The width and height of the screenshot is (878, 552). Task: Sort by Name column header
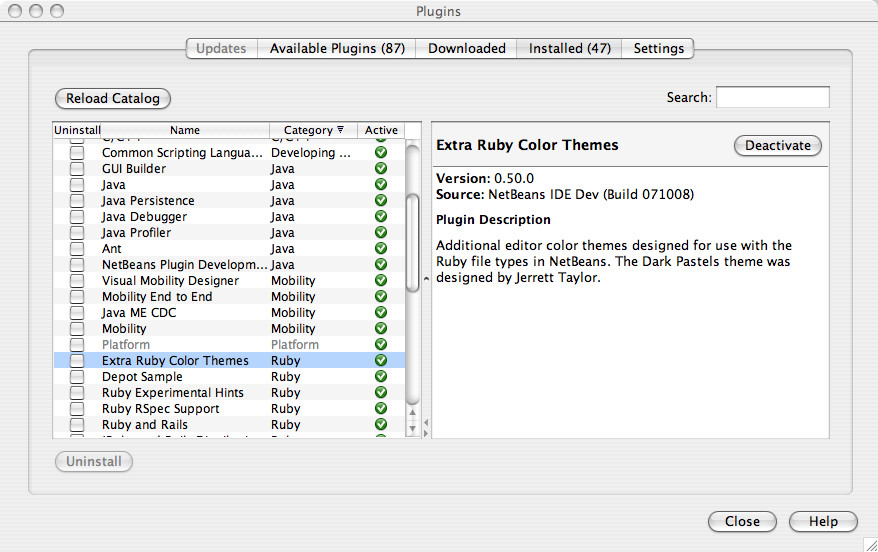(185, 130)
